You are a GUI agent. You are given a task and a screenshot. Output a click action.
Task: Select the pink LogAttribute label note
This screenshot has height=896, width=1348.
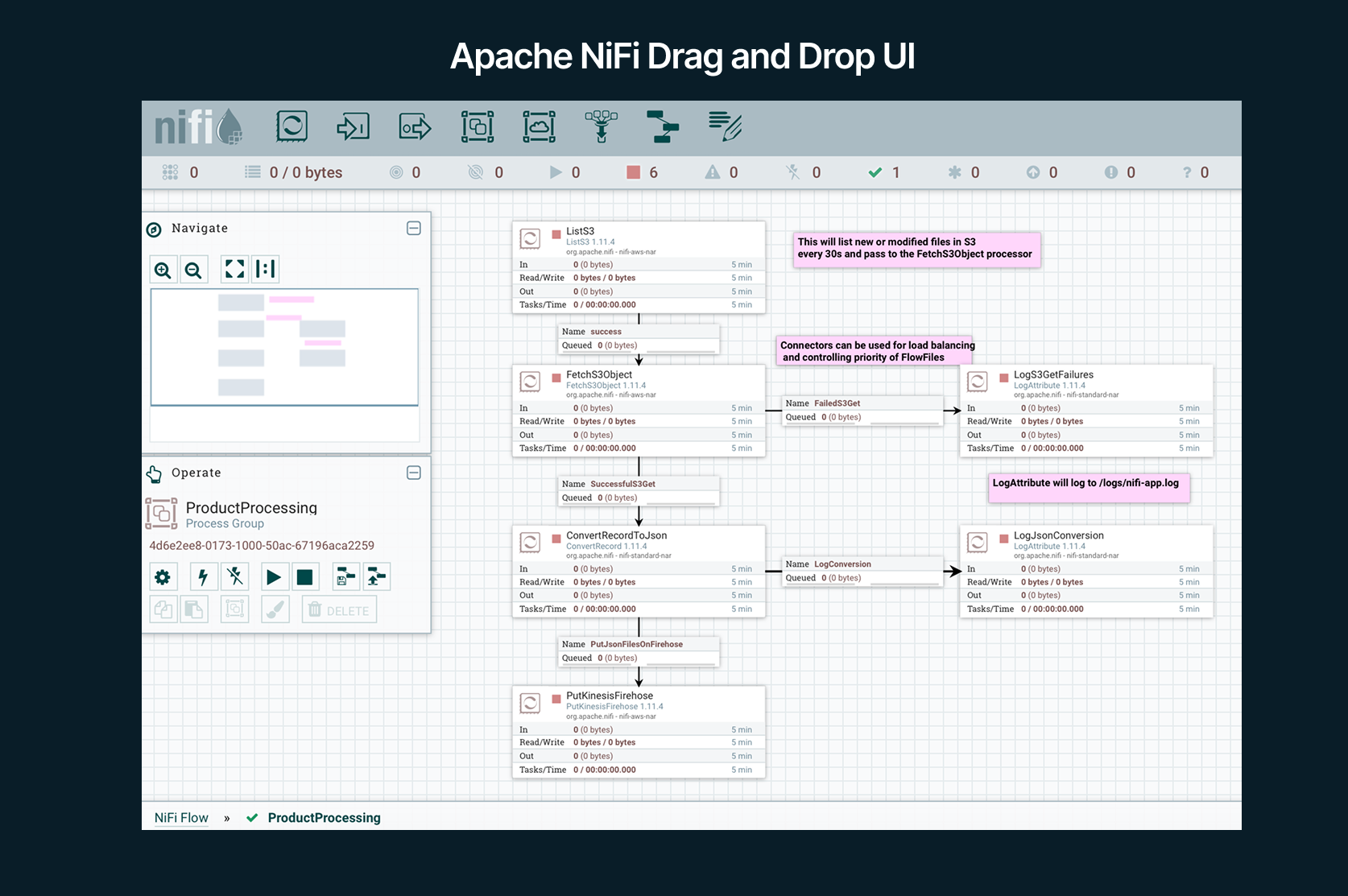point(1089,487)
